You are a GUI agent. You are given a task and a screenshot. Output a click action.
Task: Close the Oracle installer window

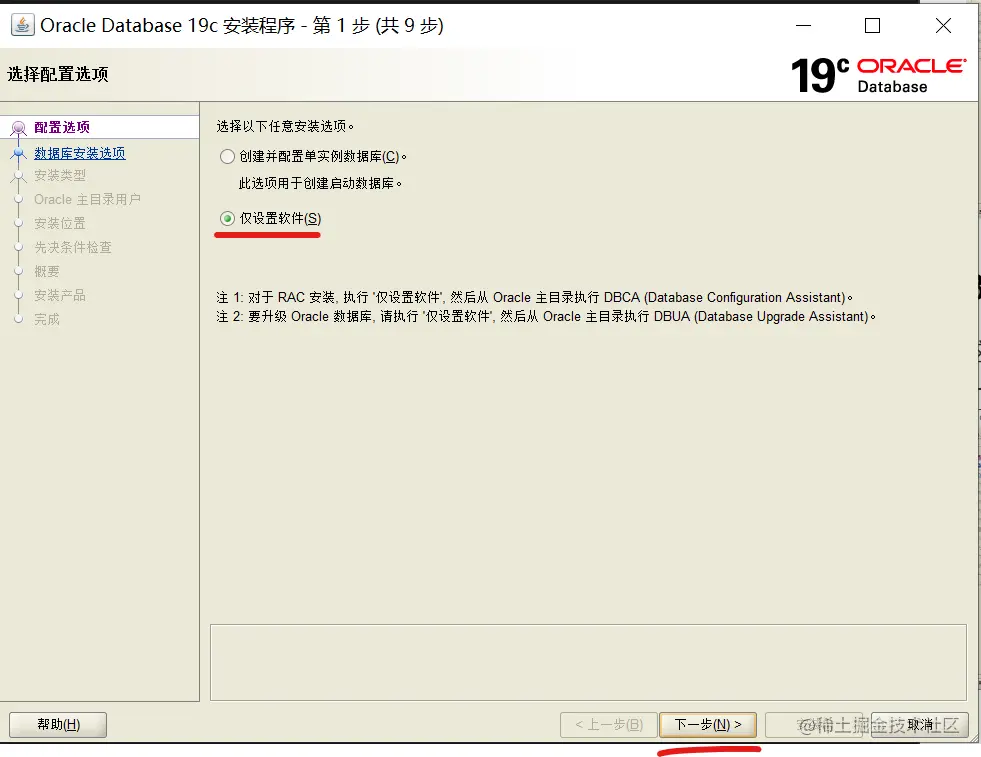[943, 26]
